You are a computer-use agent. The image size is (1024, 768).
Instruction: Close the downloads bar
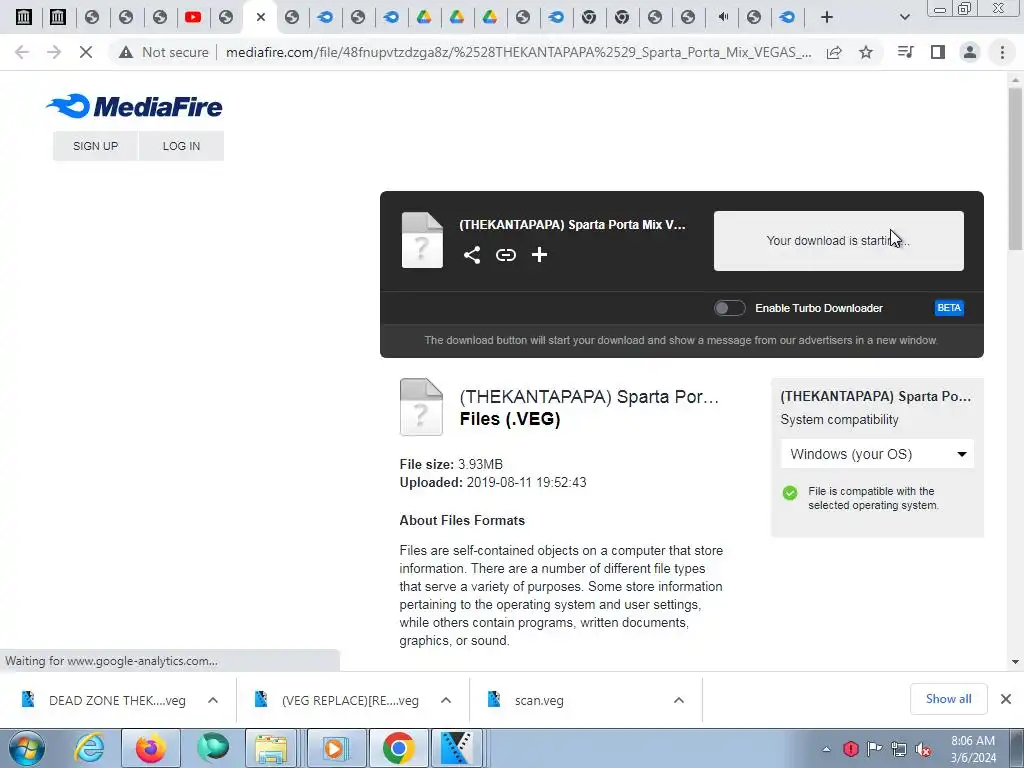1006,699
